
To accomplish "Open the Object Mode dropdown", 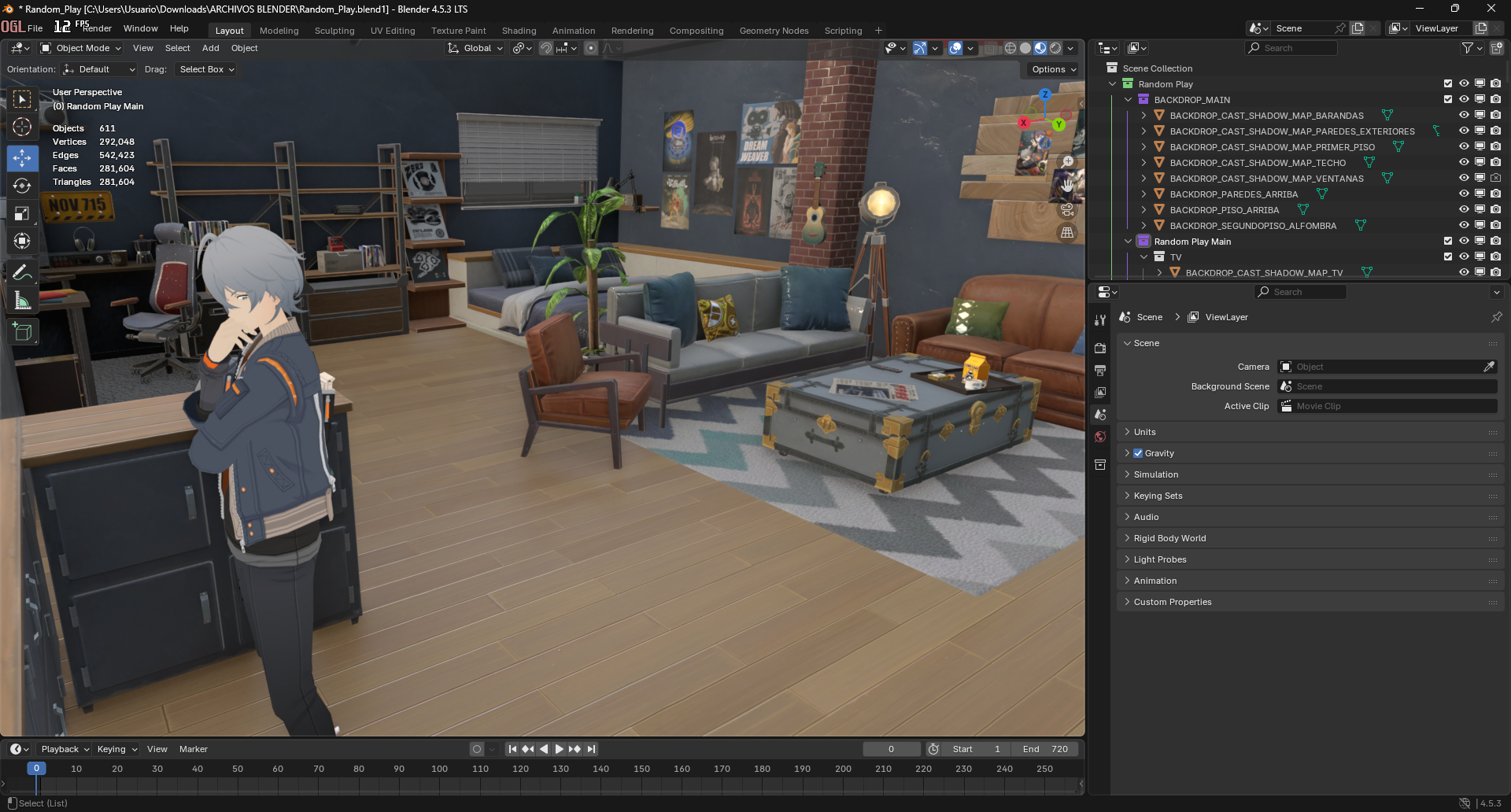I will click(x=82, y=48).
